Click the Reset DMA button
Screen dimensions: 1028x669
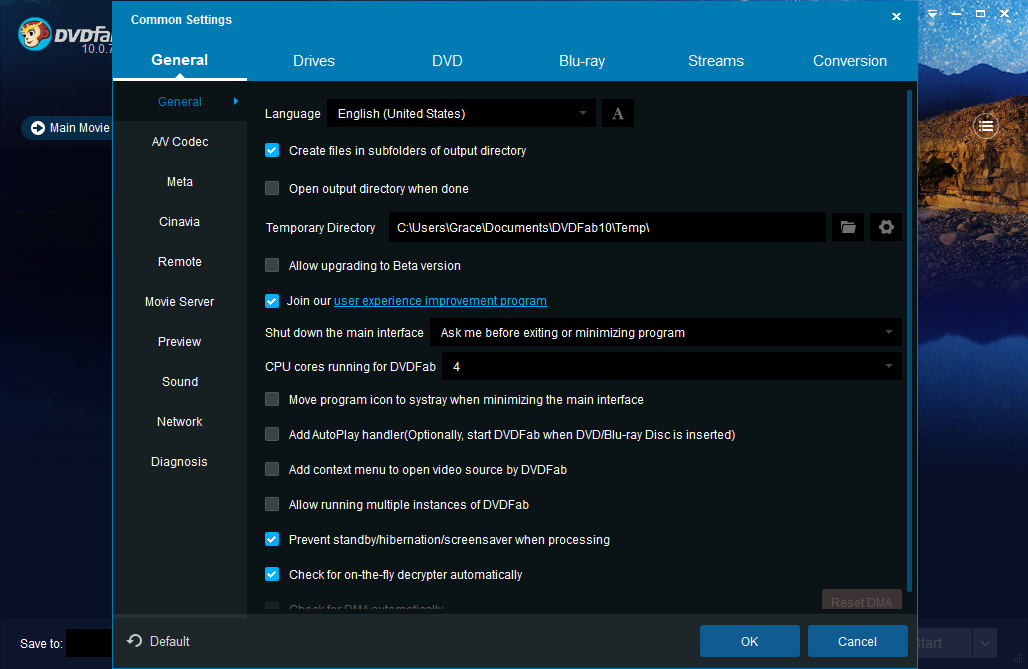(861, 600)
